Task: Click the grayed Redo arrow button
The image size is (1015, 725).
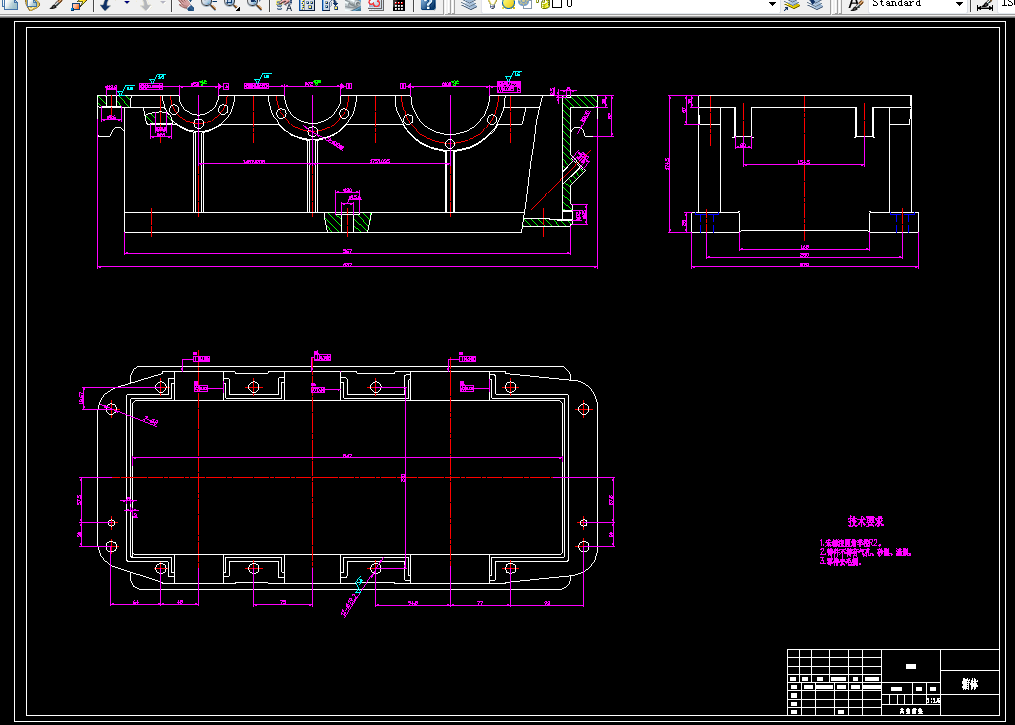Action: click(x=145, y=3)
